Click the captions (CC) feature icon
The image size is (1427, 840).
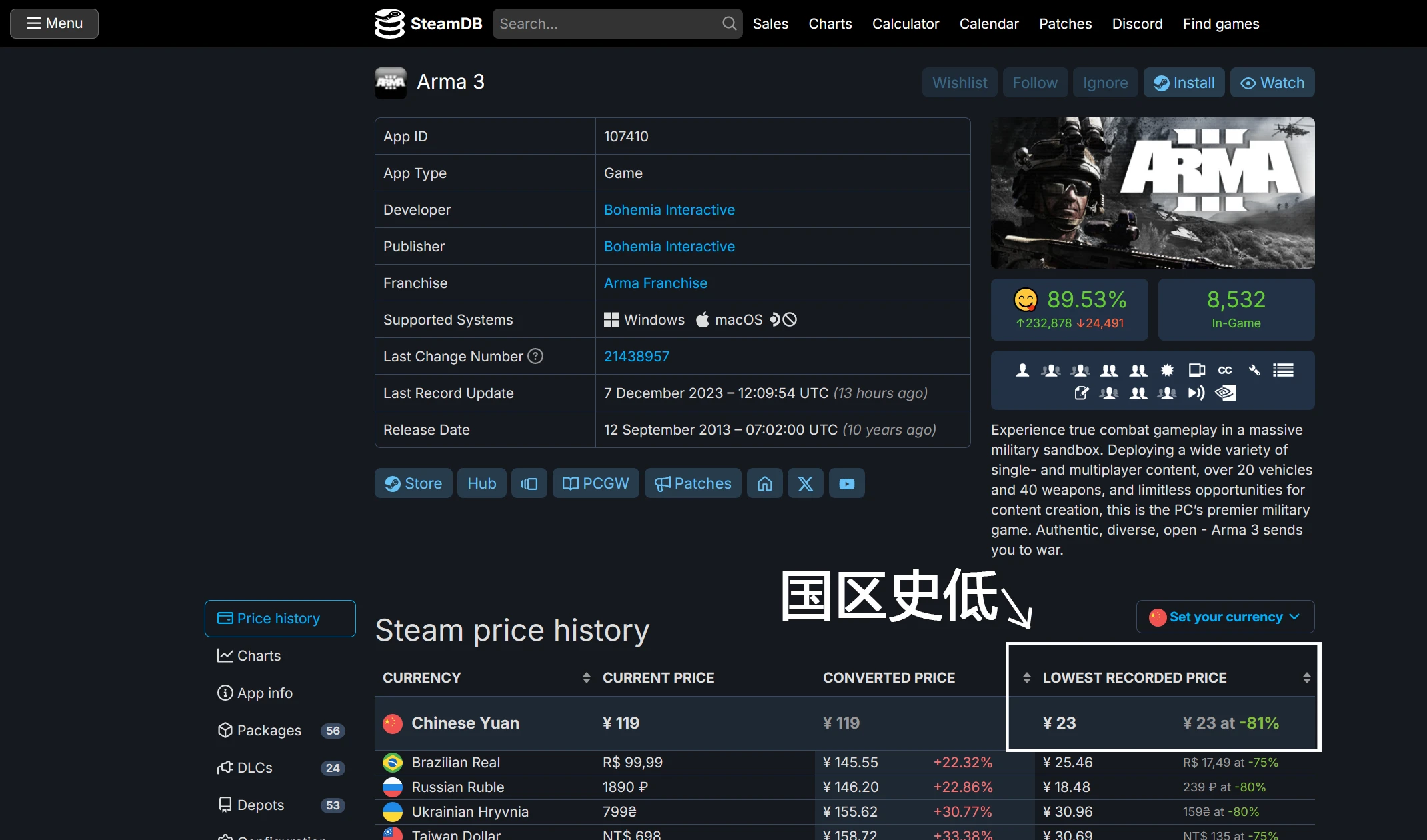(x=1225, y=370)
